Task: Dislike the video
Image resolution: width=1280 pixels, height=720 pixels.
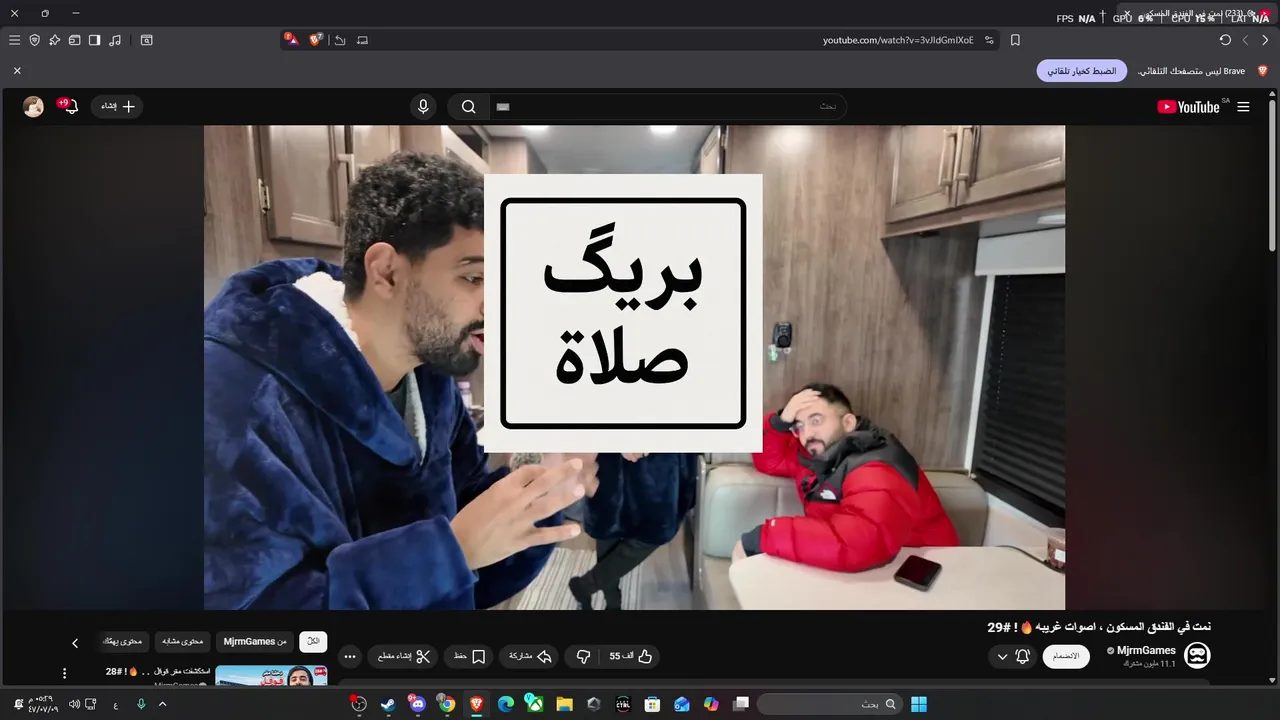Action: (x=583, y=656)
